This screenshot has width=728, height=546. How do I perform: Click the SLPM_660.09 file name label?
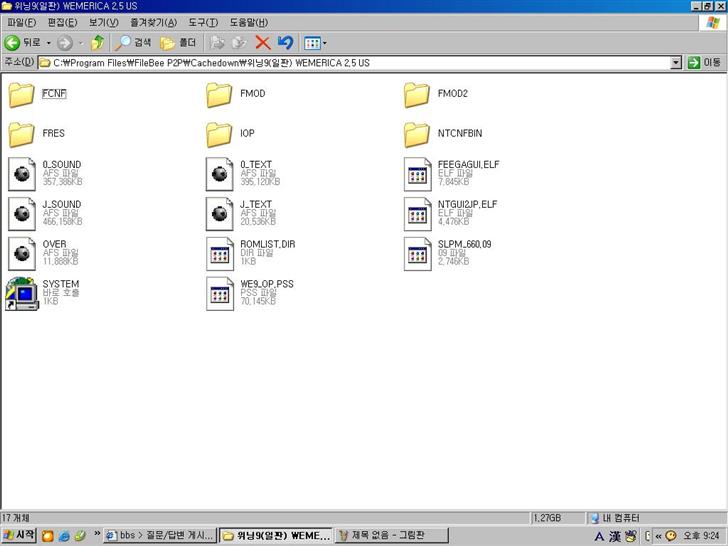(464, 244)
